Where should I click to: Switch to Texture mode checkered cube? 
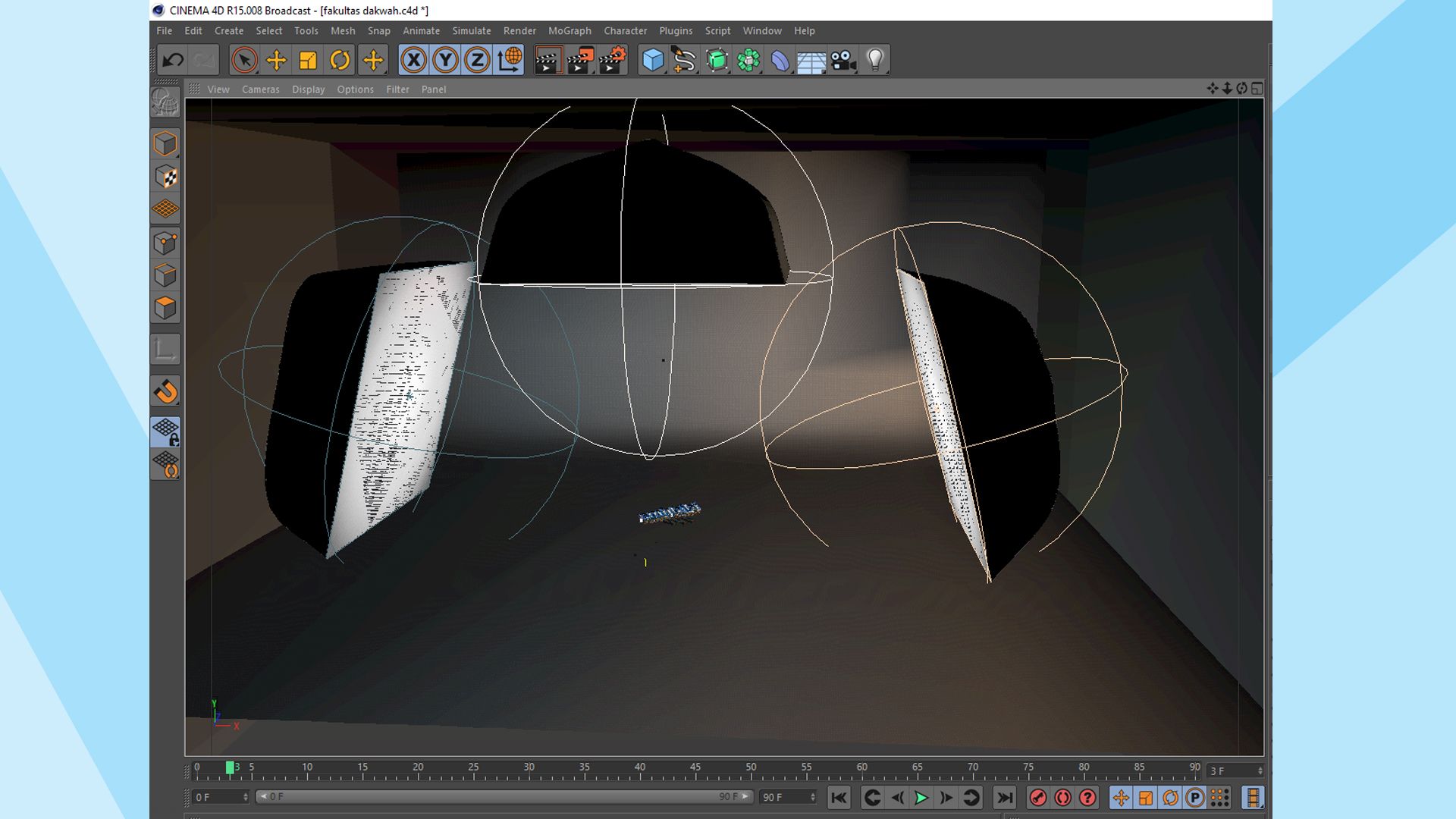[165, 177]
